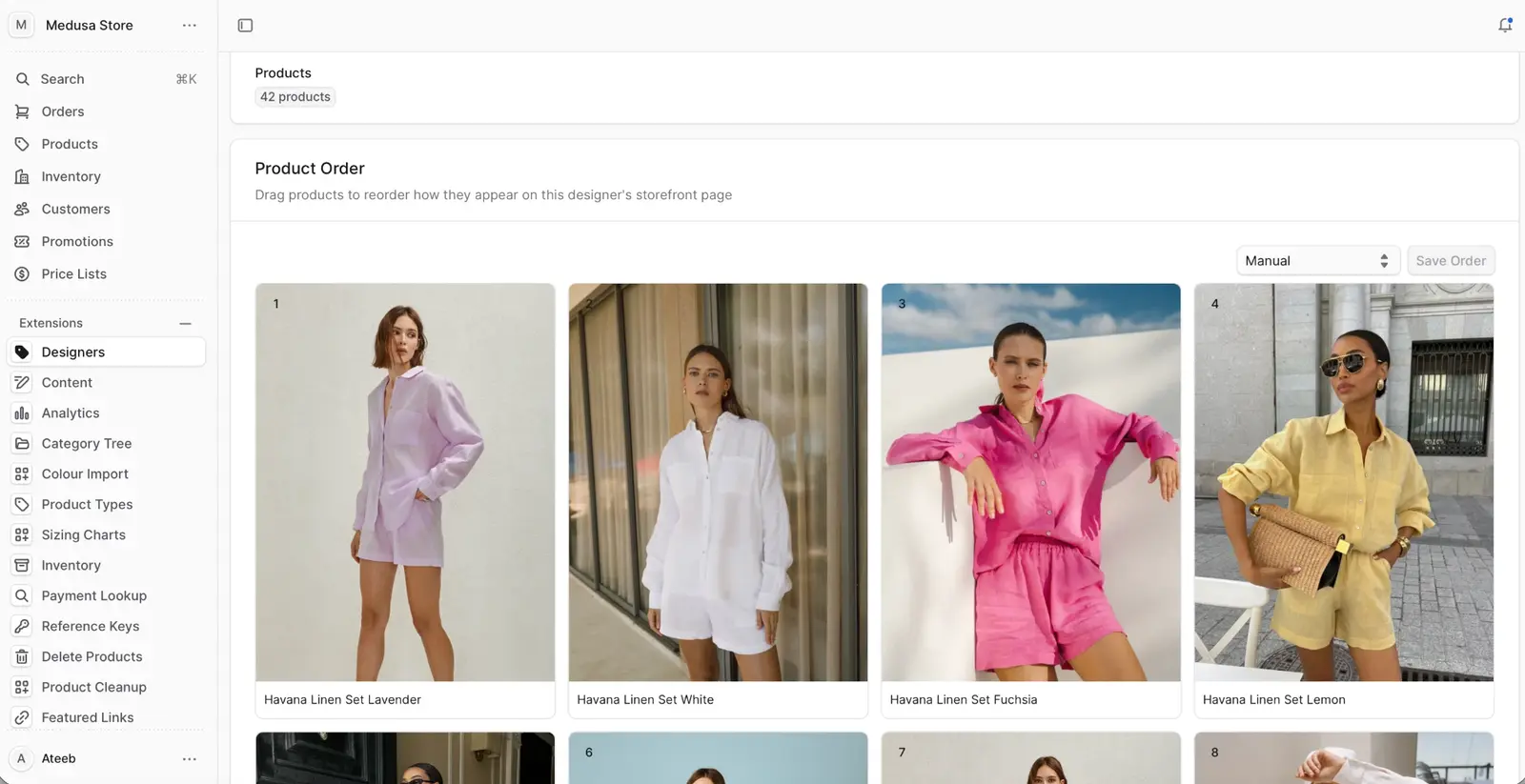Open Product Types extension
1525x784 pixels.
tap(106, 504)
